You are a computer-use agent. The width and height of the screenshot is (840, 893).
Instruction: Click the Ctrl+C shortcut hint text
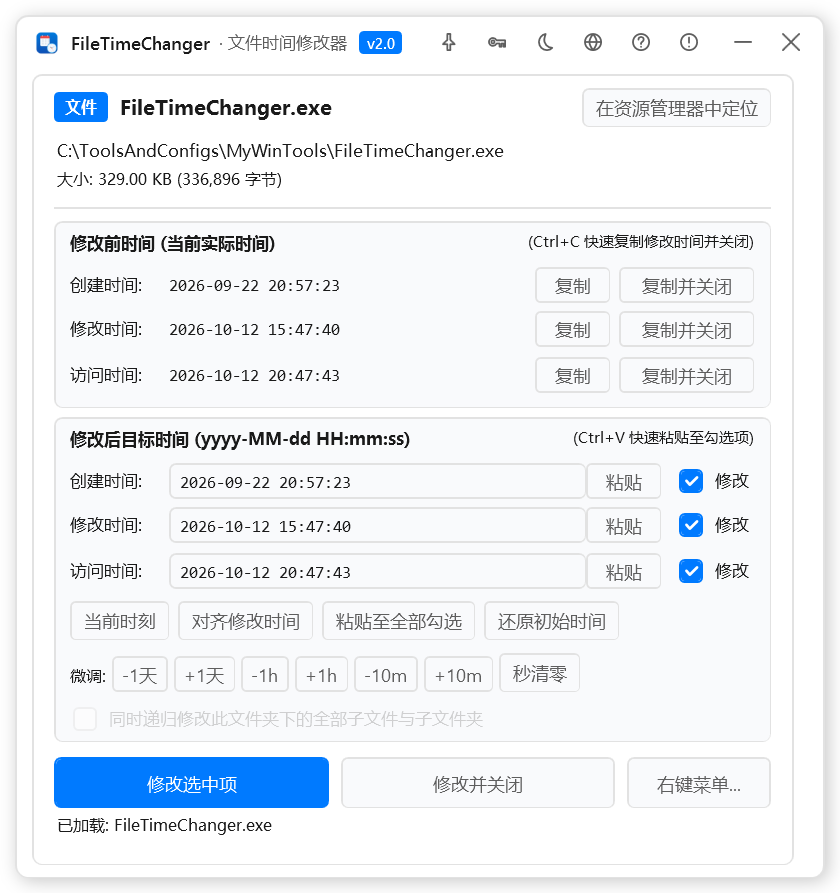pos(641,242)
